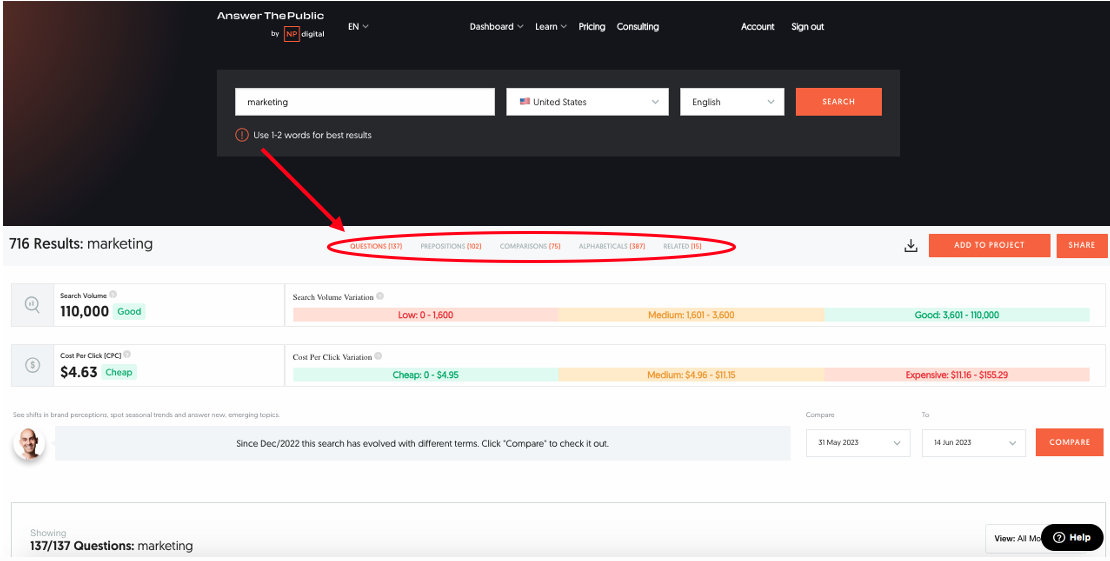Click the ADD TO PROJECT button

[x=989, y=245]
